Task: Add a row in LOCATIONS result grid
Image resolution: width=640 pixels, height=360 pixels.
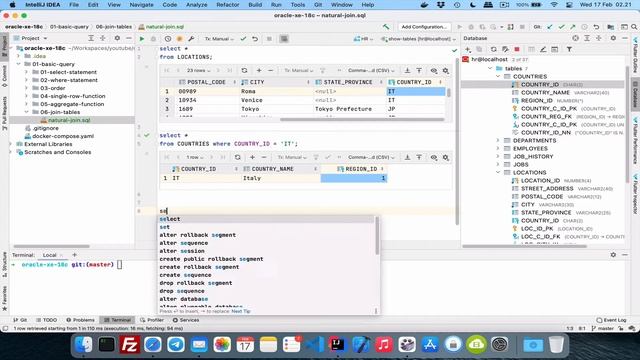Action: (x=259, y=70)
